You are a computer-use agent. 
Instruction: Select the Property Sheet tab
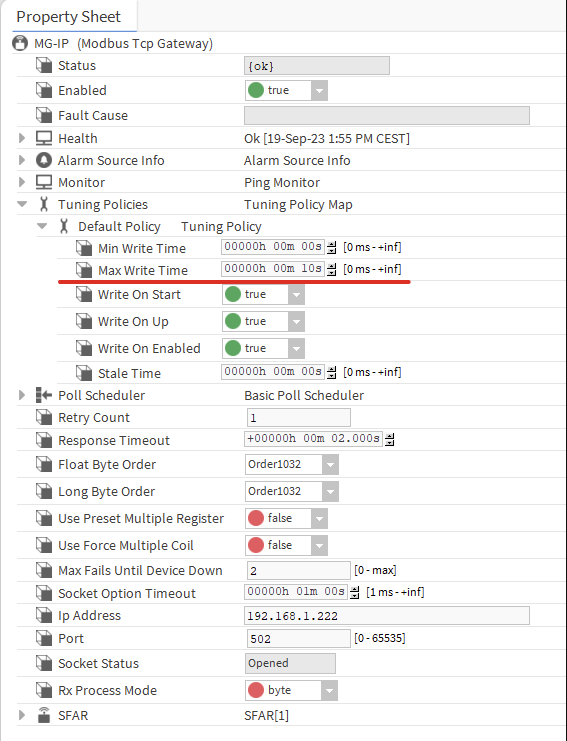pyautogui.click(x=69, y=17)
